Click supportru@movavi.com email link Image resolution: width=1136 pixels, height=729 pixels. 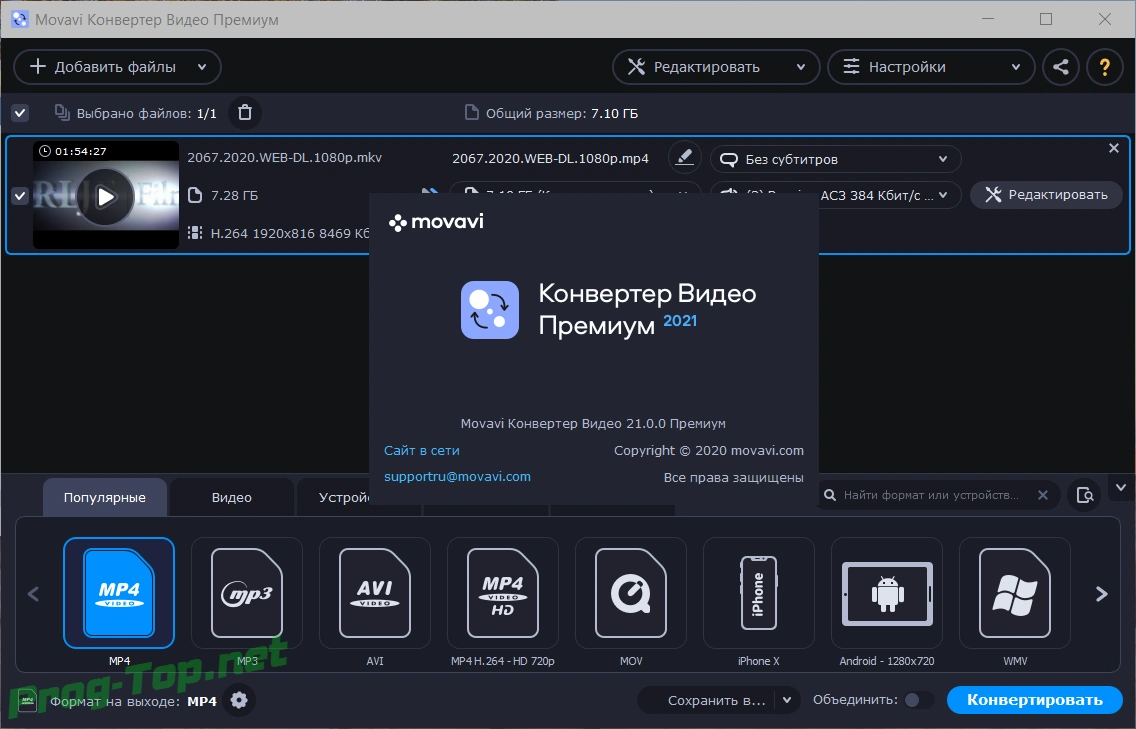point(457,477)
